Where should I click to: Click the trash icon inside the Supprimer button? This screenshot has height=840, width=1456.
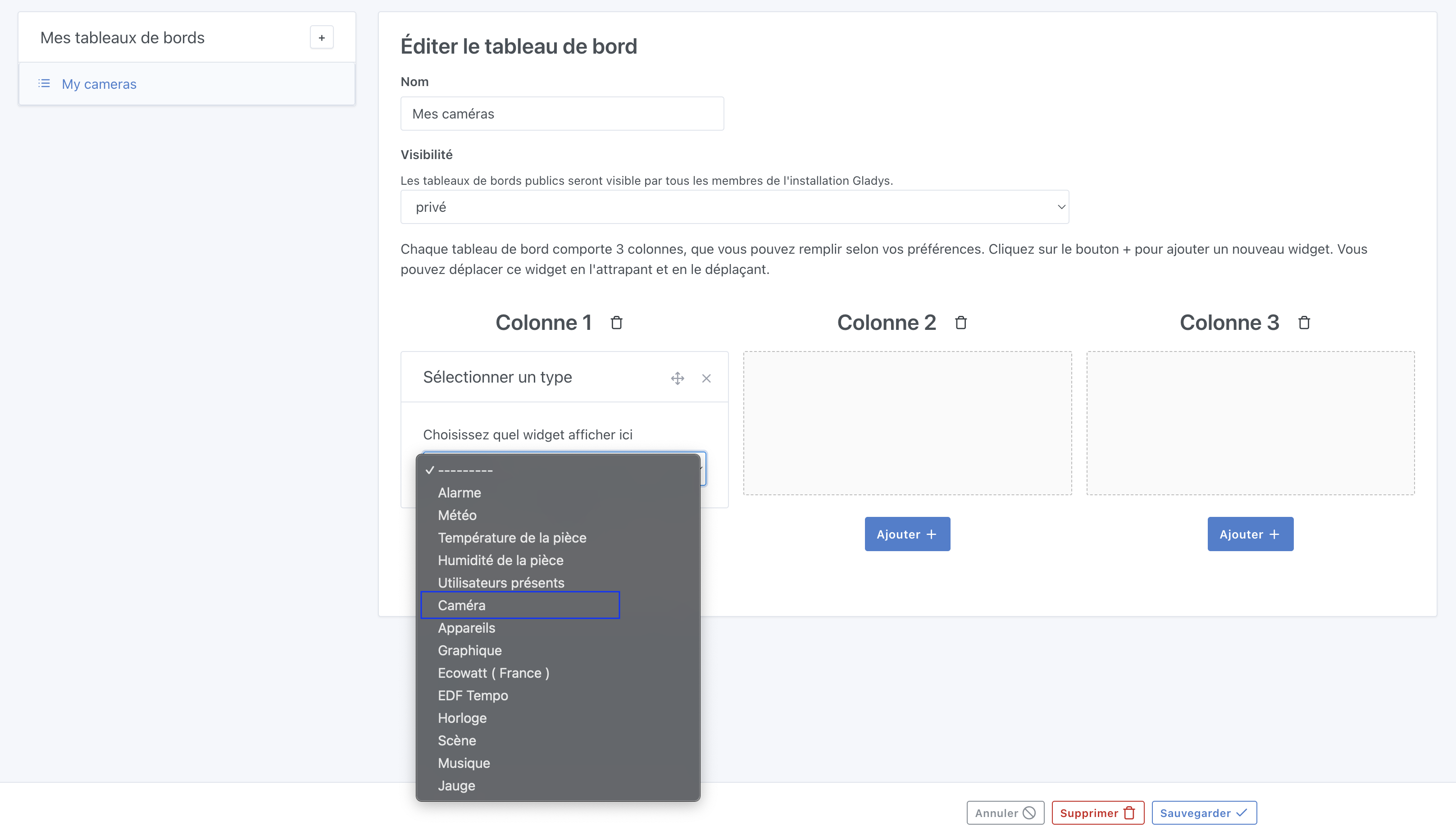click(x=1129, y=813)
